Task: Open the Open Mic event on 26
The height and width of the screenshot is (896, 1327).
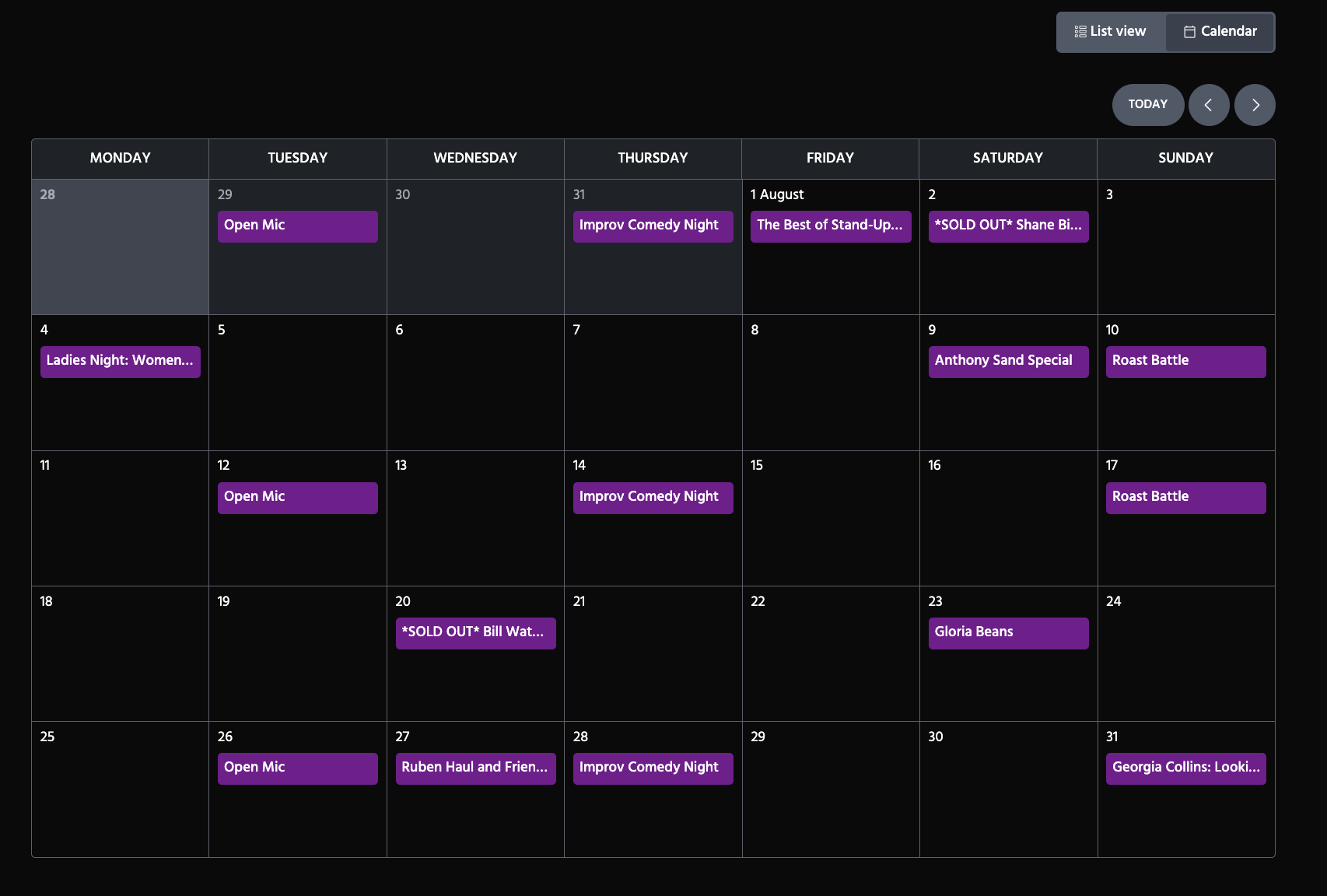Action: pyautogui.click(x=298, y=768)
